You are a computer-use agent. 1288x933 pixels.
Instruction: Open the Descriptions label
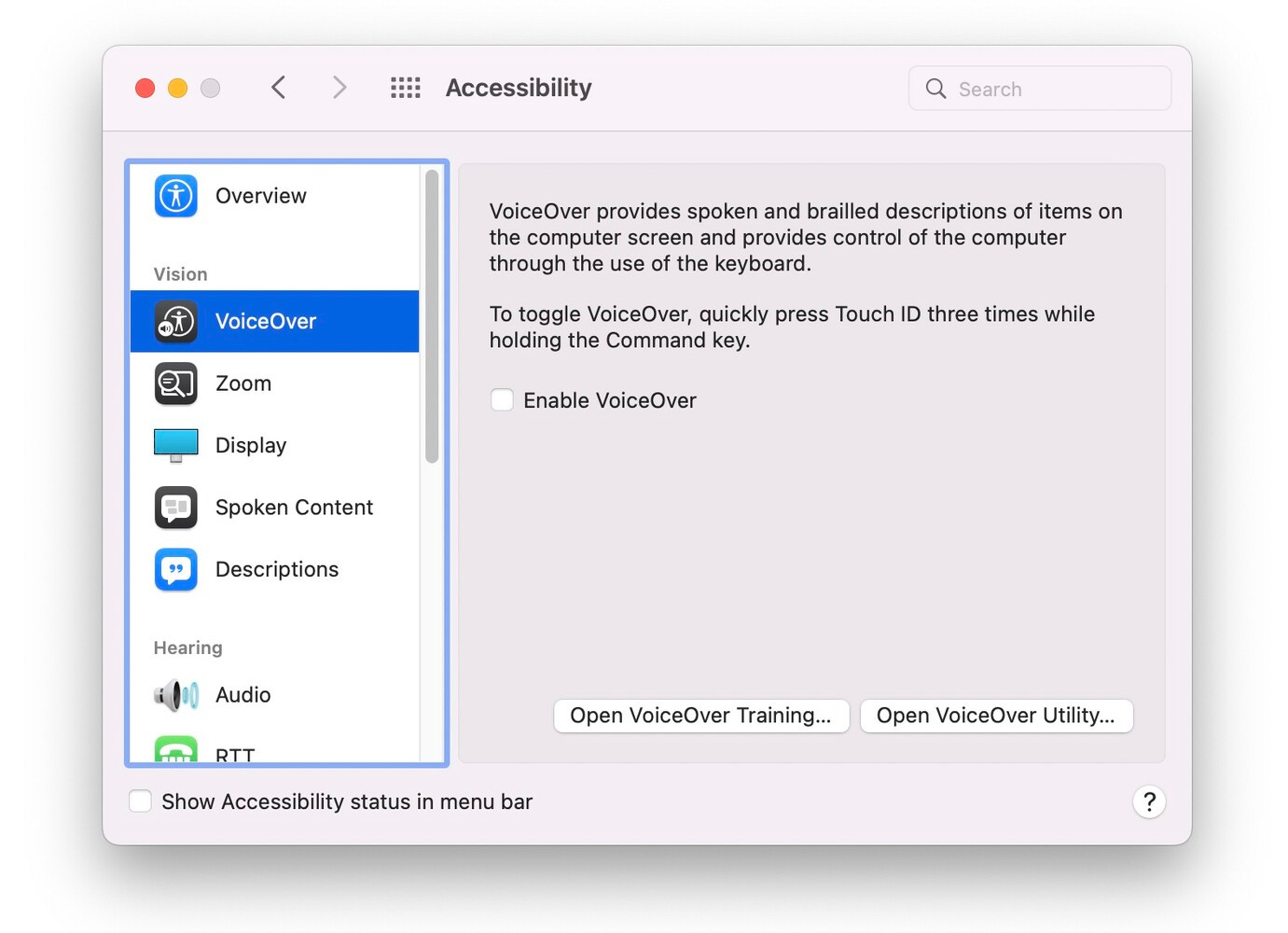pyautogui.click(x=277, y=569)
